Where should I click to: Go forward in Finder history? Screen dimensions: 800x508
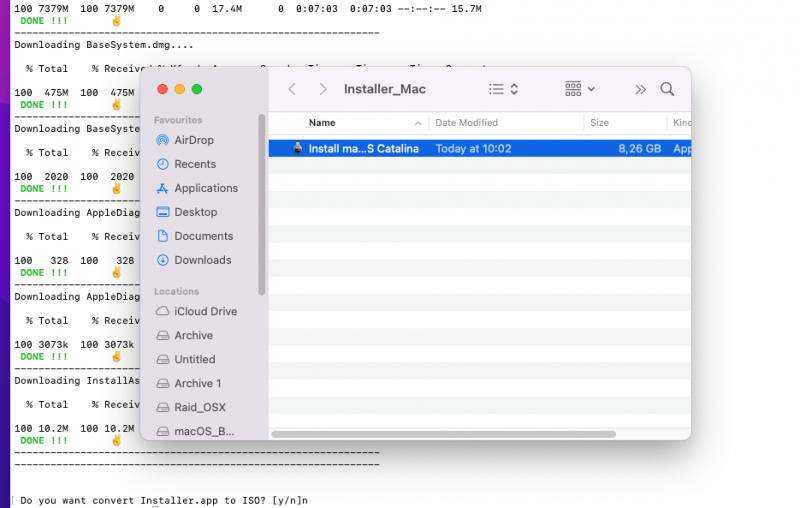click(323, 89)
